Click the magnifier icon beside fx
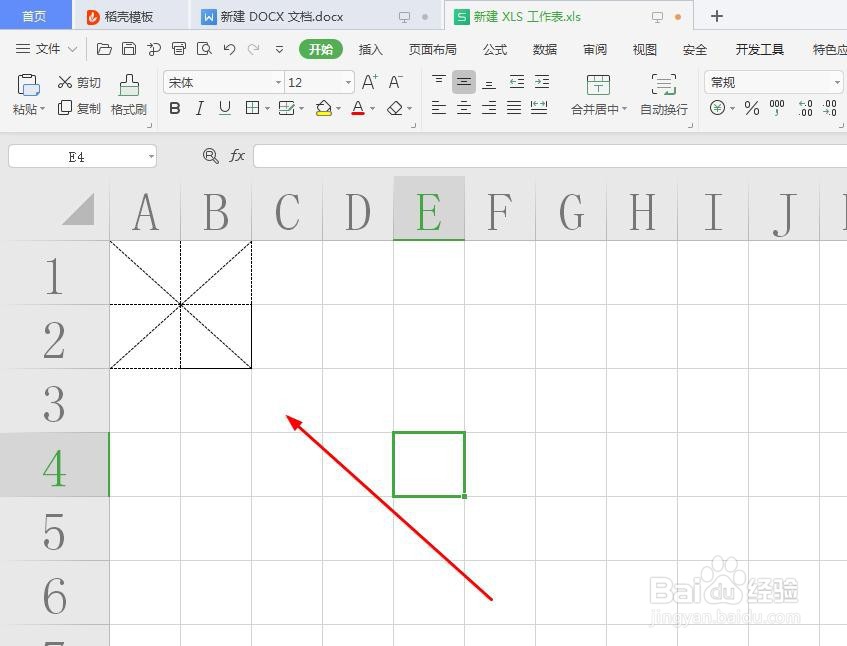847x646 pixels. (210, 156)
